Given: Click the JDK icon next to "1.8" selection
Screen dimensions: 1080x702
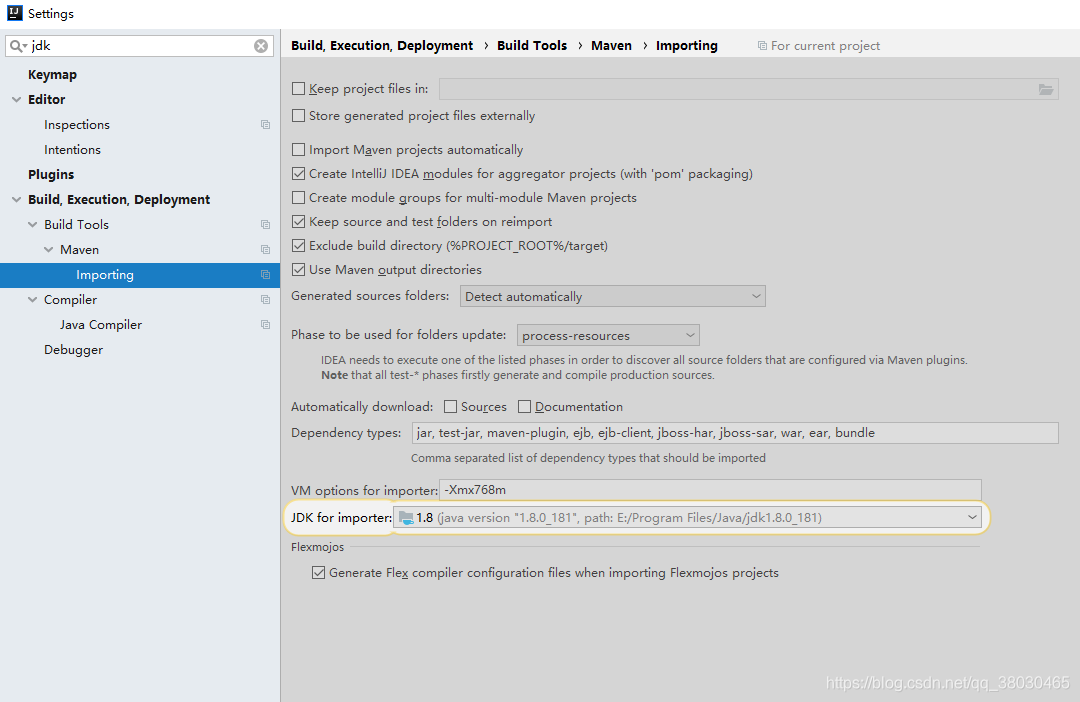Looking at the screenshot, I should pos(406,517).
